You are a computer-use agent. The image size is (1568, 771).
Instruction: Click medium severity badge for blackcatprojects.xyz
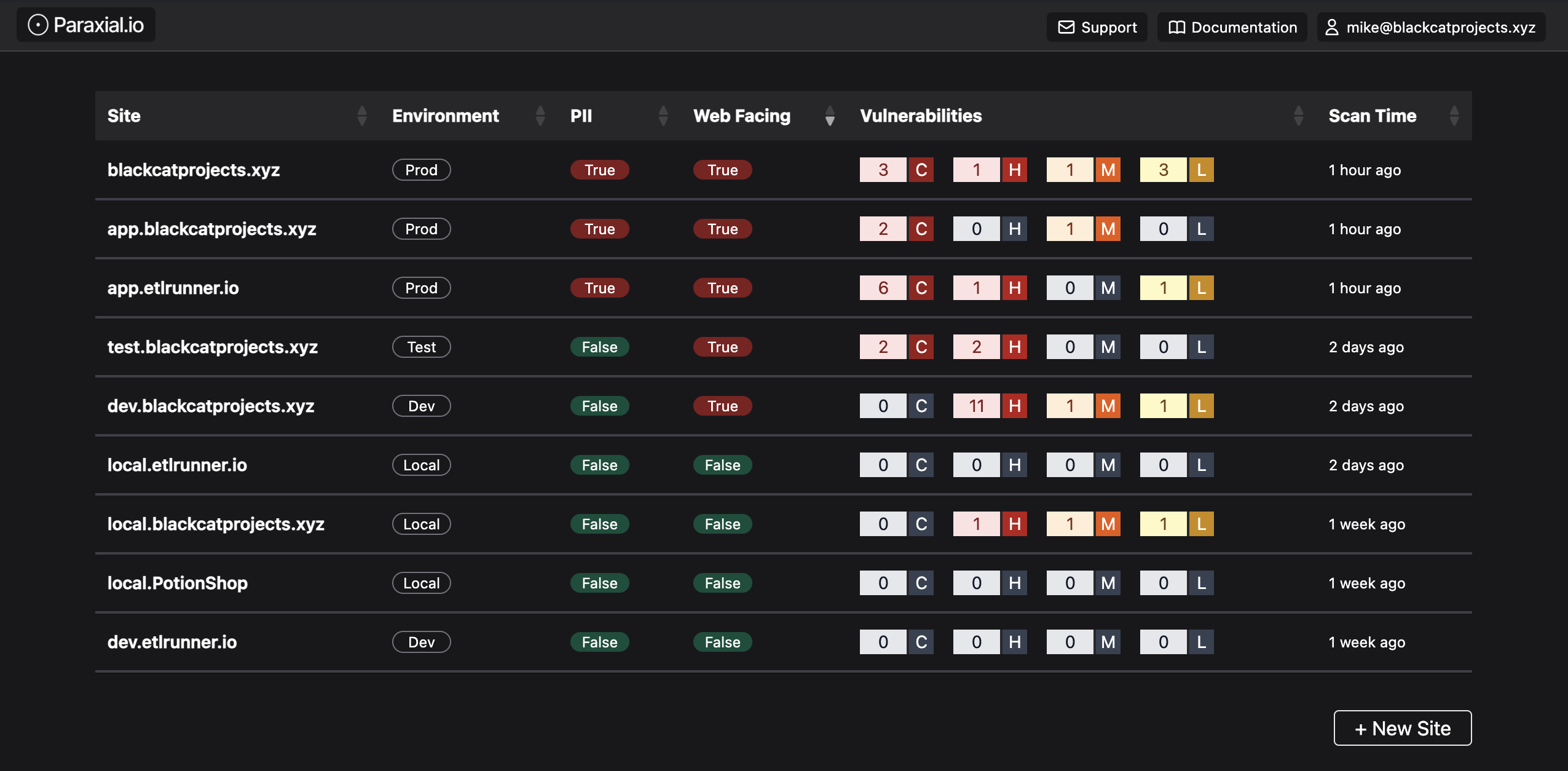[x=1084, y=170]
